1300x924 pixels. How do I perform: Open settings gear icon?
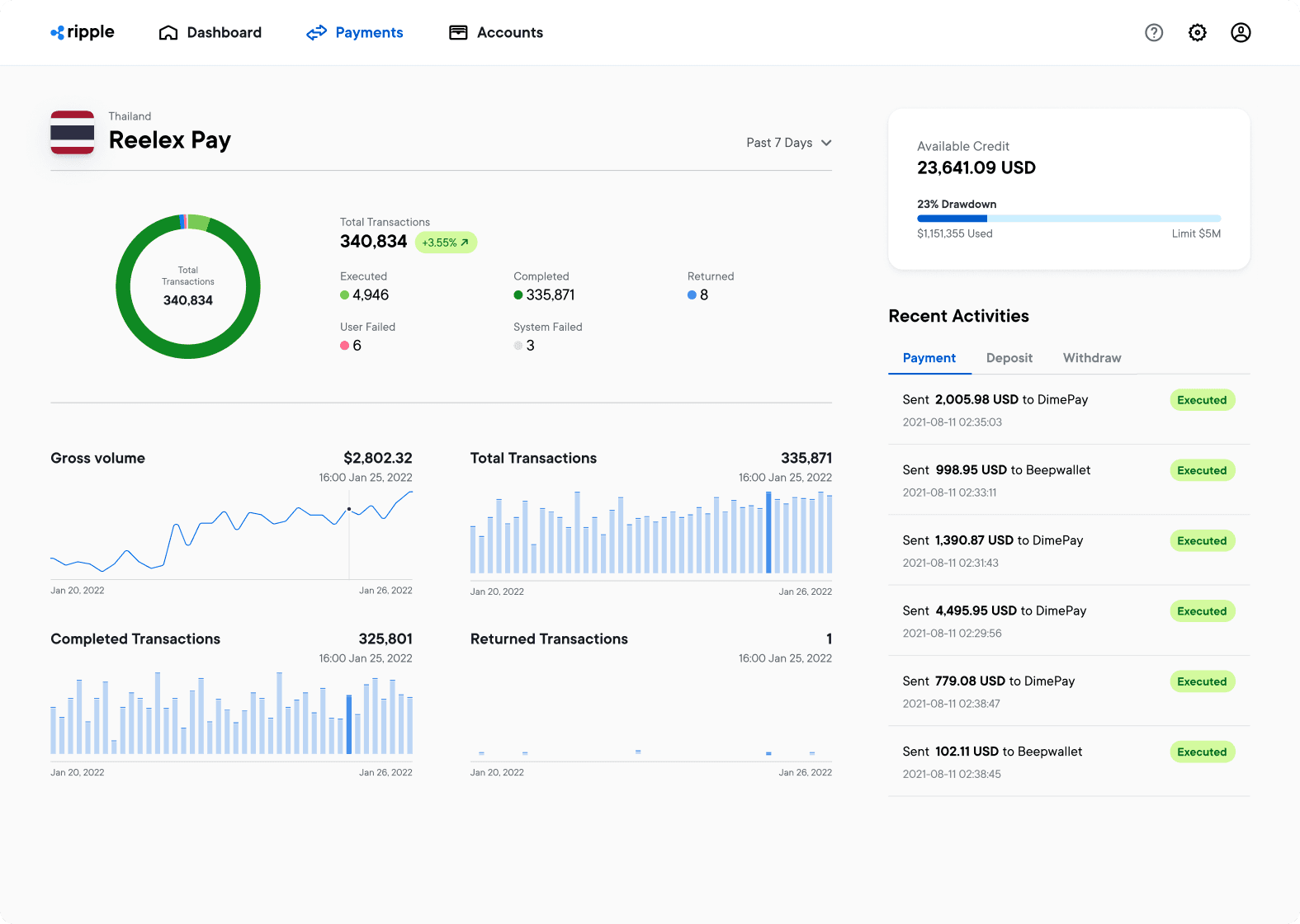(1197, 33)
